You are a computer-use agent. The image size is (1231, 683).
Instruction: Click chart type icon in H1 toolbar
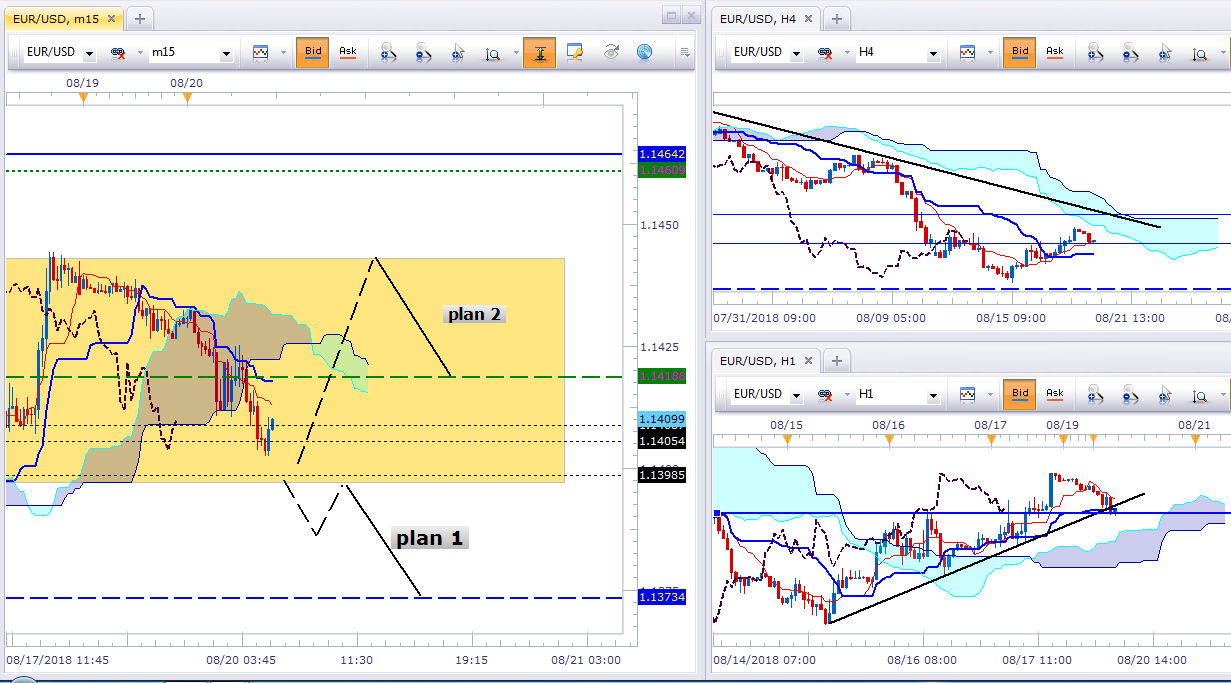(x=968, y=395)
